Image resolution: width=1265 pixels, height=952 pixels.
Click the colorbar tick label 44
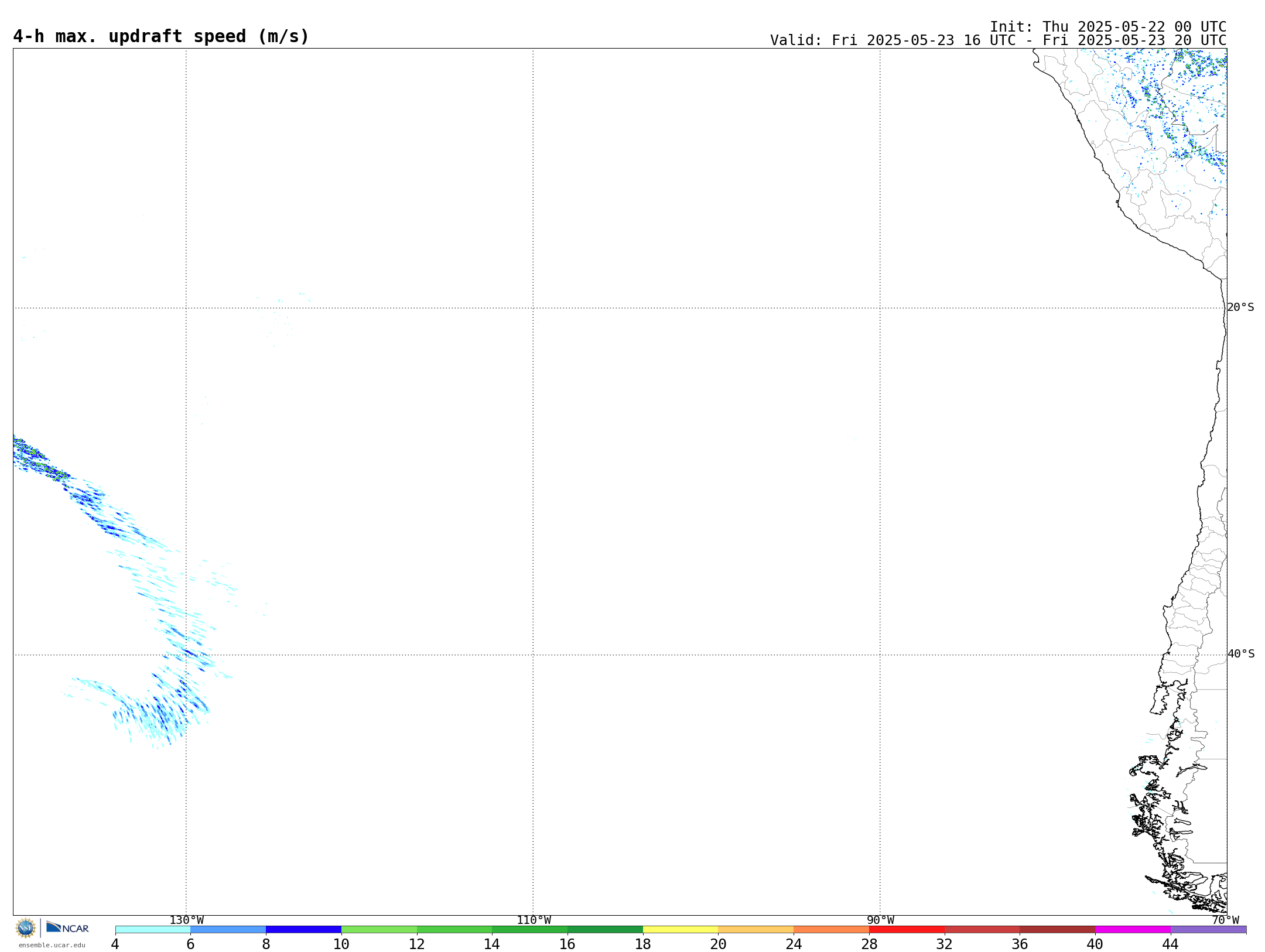point(1171,944)
